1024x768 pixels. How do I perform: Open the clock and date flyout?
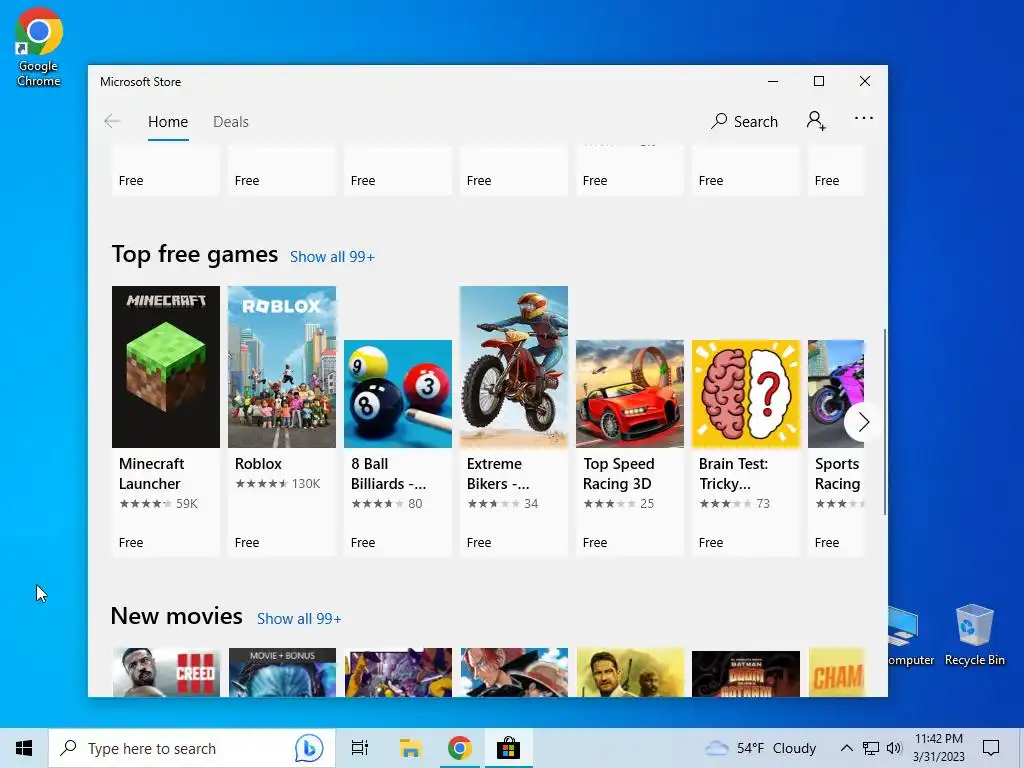[938, 748]
